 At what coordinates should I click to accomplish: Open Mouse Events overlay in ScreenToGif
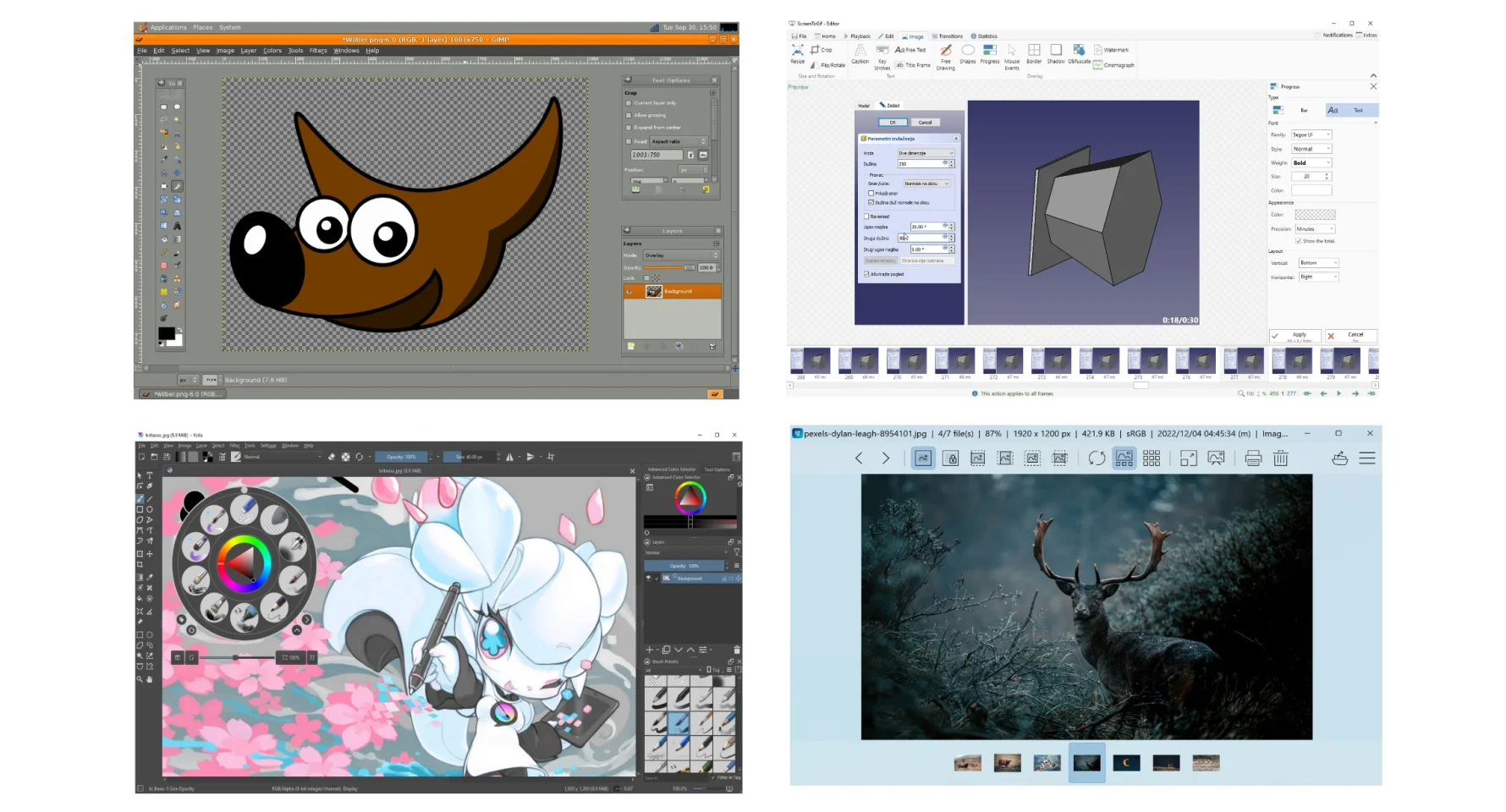1012,57
